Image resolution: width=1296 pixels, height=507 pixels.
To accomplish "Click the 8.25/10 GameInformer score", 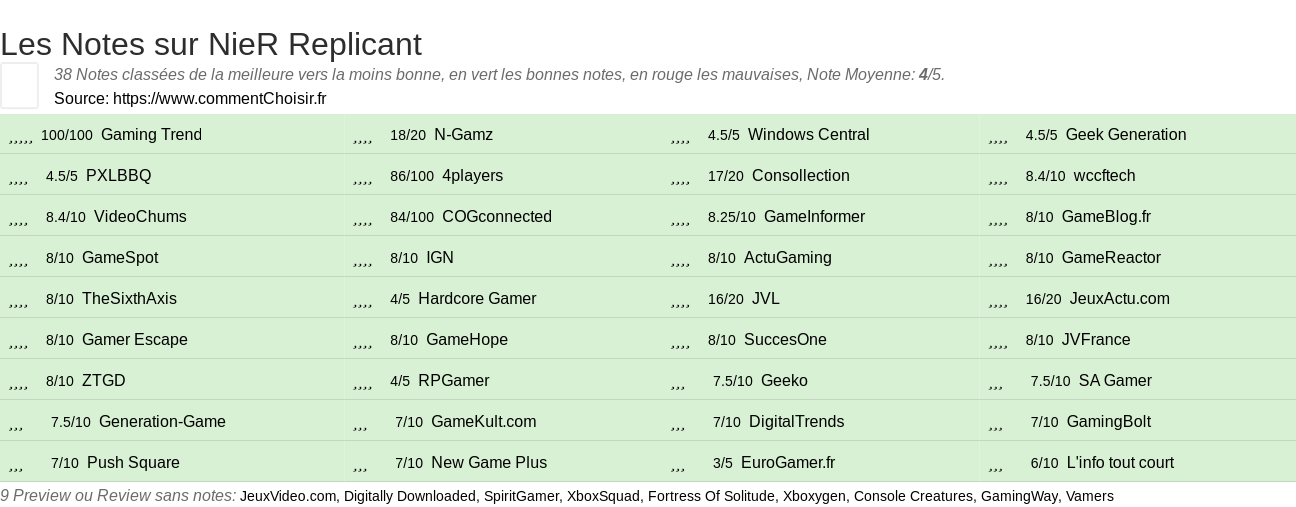I will click(732, 217).
